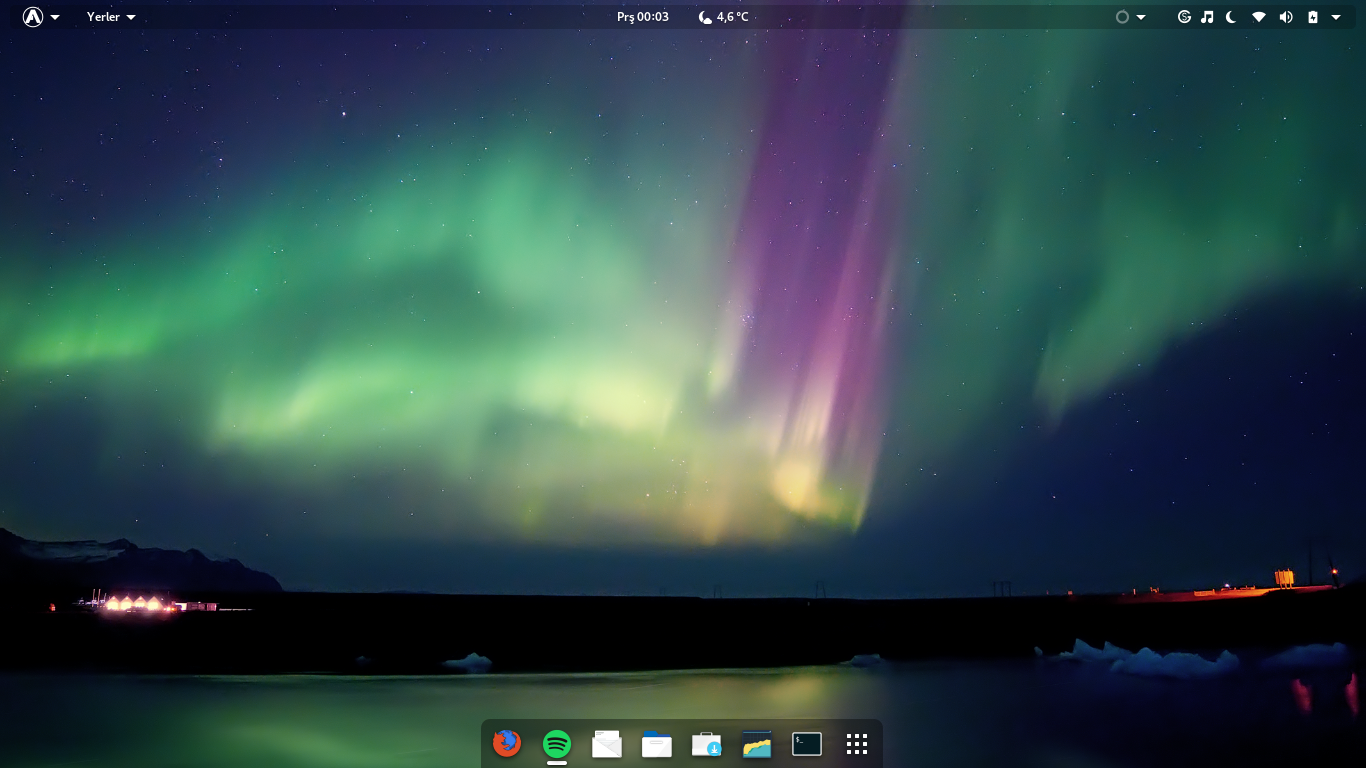Screen dimensions: 1366x768
Task: Click the battery charging indicator
Action: click(x=1313, y=17)
